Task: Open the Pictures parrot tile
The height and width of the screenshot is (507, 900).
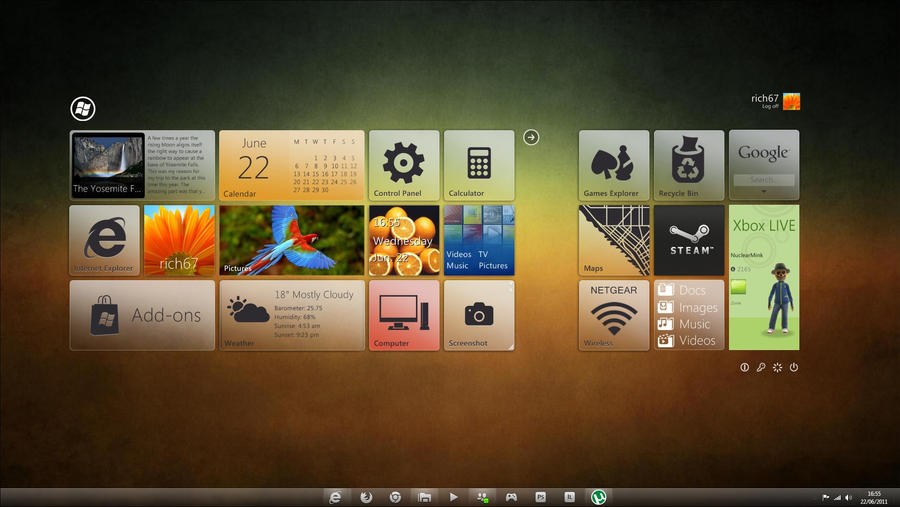Action: (x=292, y=241)
